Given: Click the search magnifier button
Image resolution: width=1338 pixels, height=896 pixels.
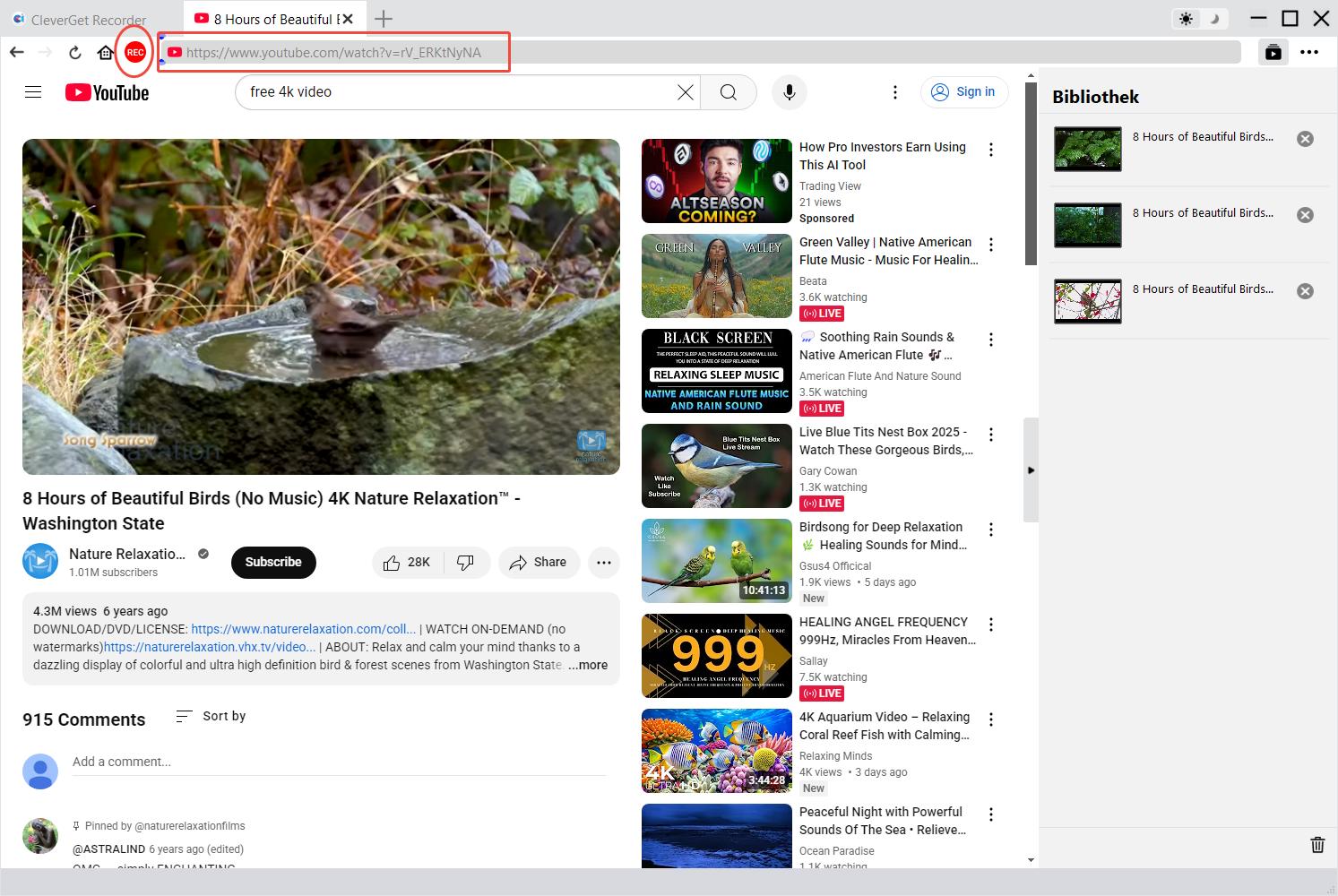Looking at the screenshot, I should tap(729, 91).
